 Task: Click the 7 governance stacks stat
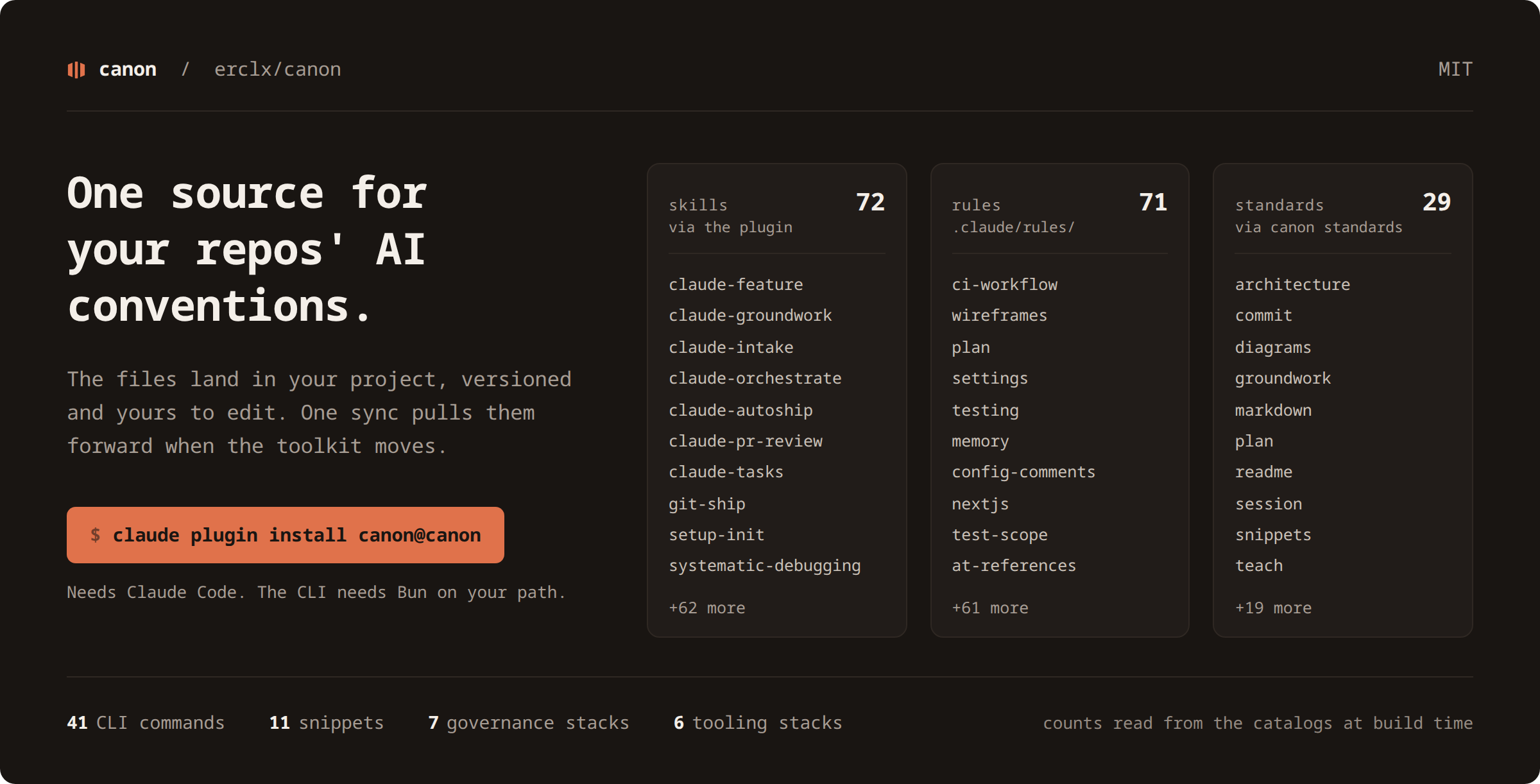point(529,723)
